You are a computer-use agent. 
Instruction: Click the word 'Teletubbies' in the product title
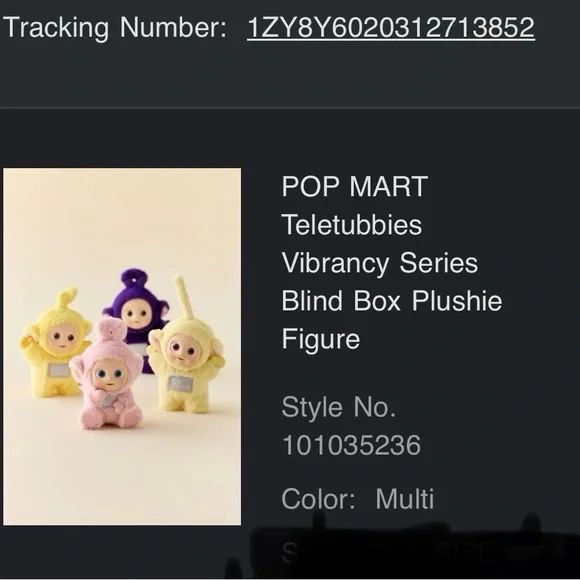pyautogui.click(x=351, y=225)
